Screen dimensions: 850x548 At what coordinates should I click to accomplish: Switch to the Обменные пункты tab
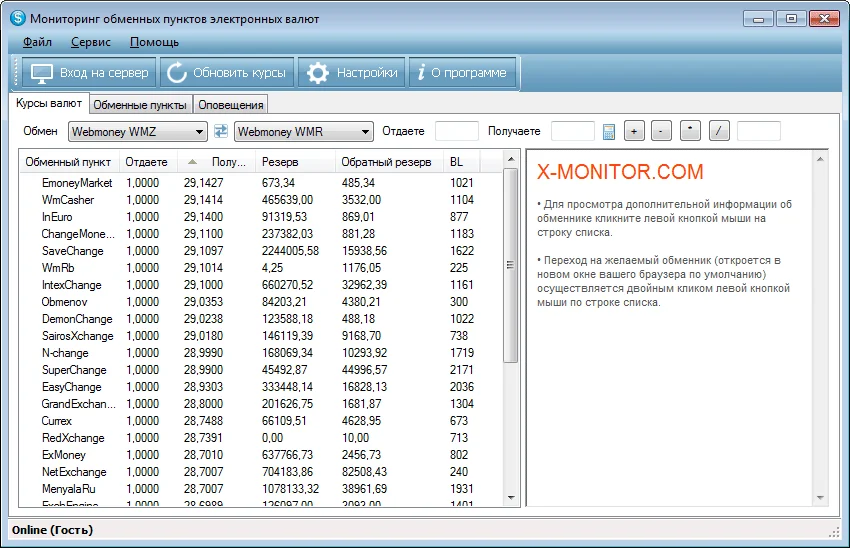coord(140,105)
